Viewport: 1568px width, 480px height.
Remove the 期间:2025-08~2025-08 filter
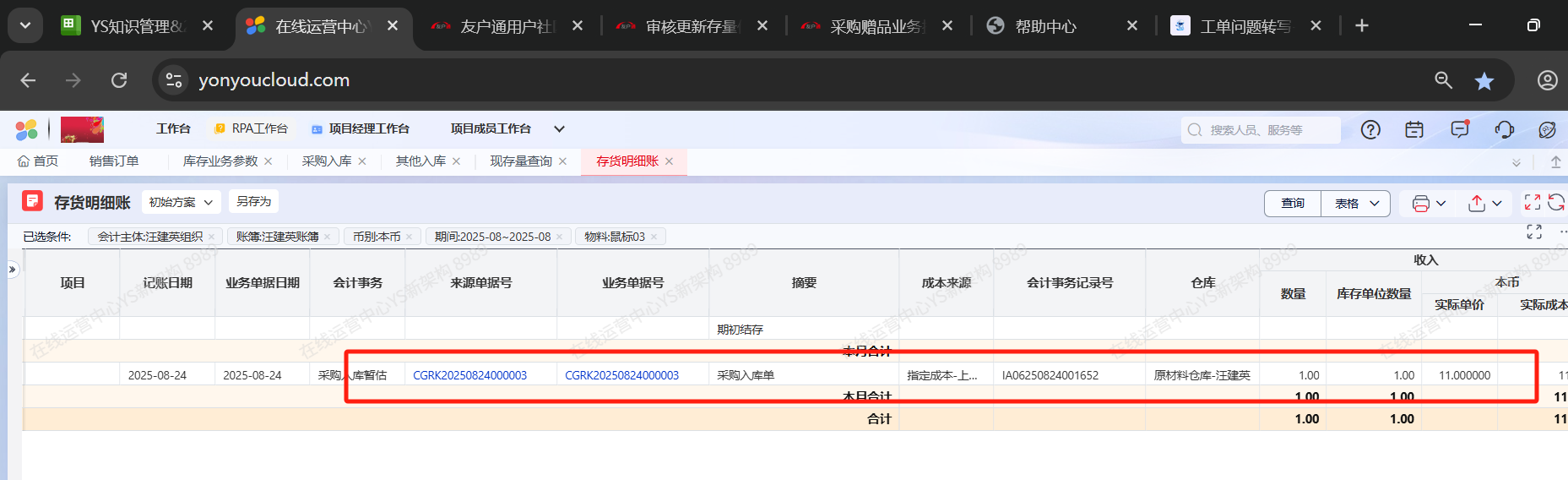[x=560, y=237]
